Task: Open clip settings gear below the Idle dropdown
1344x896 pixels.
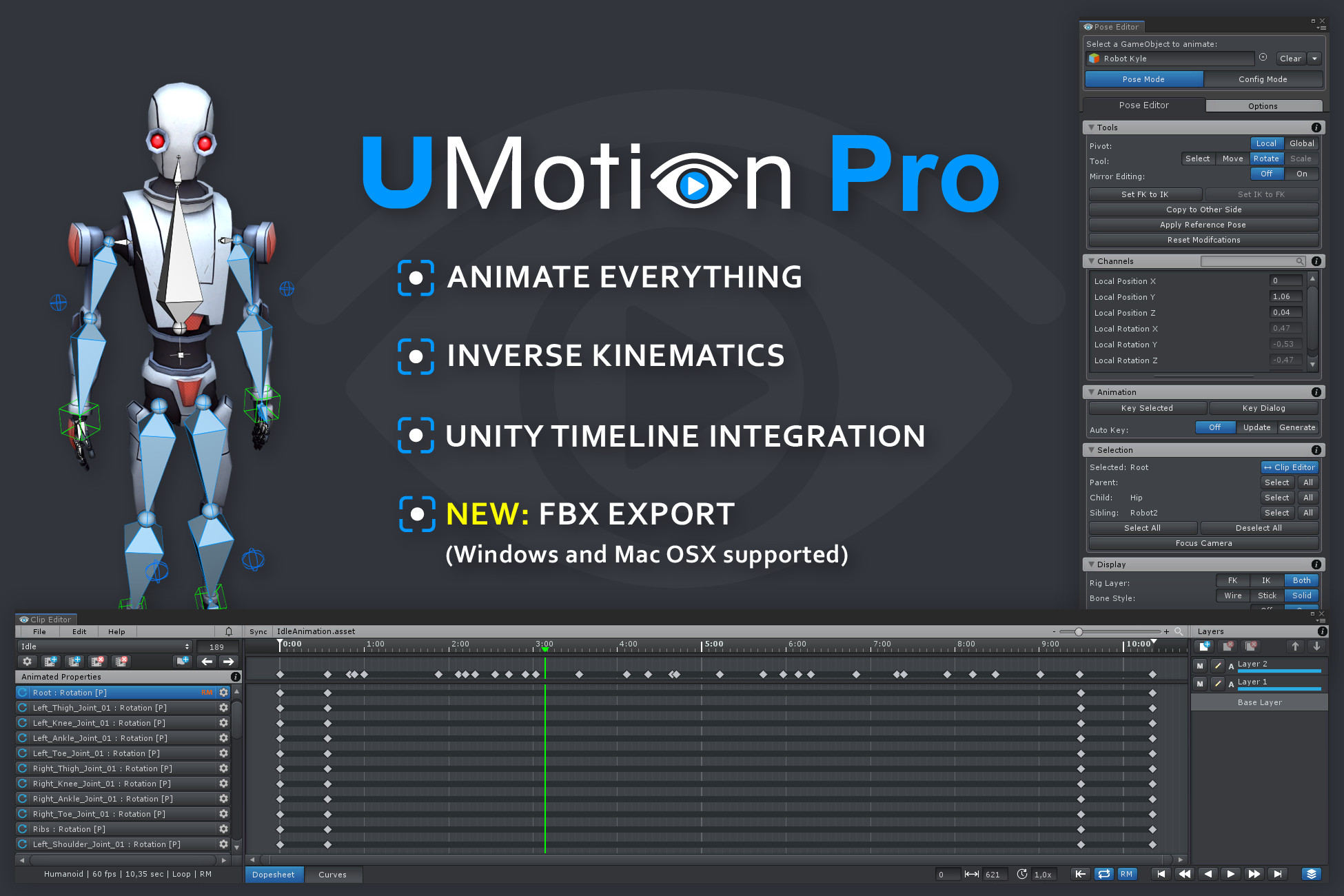Action: point(28,662)
